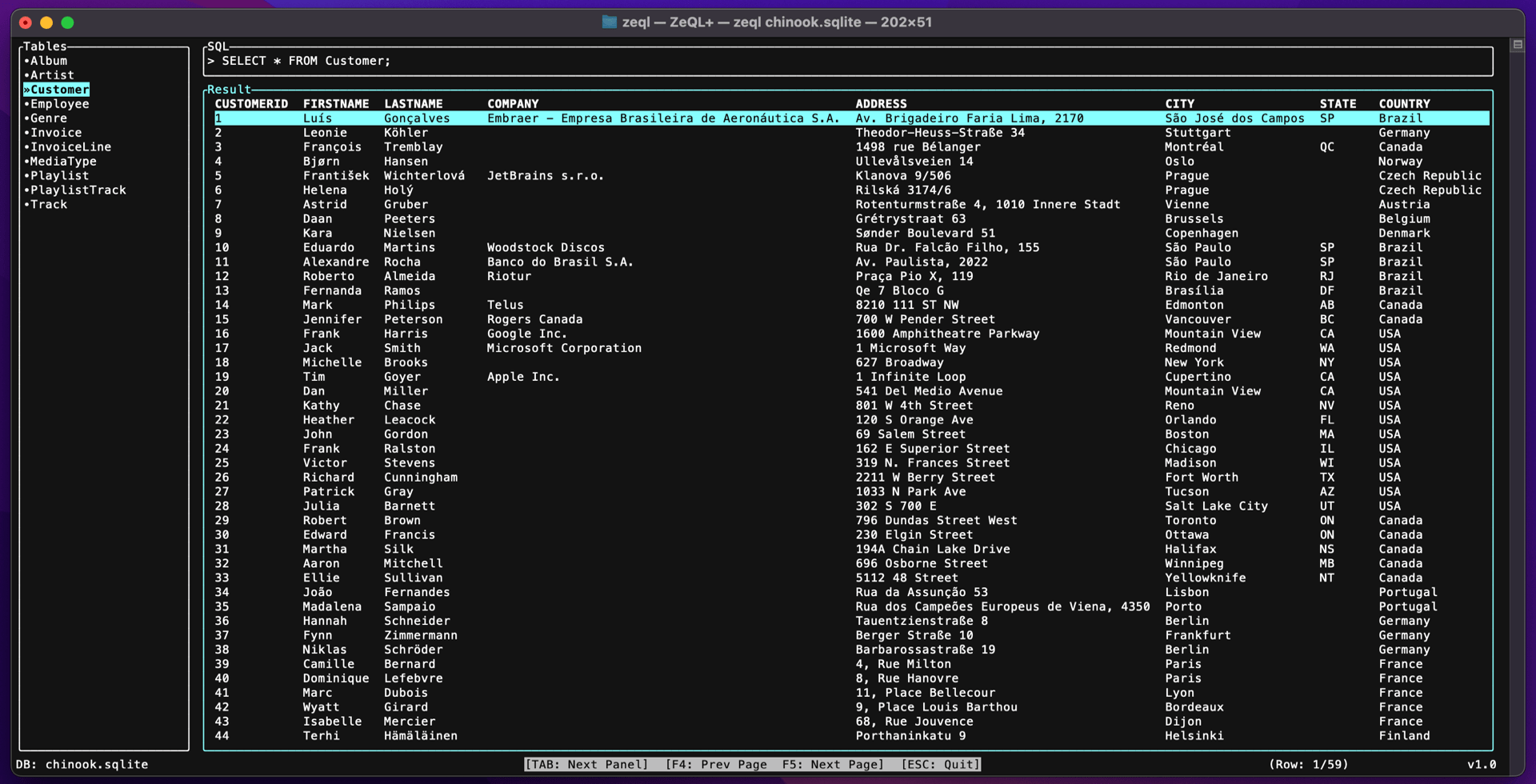Click the address Rua da Assunção 53
Image resolution: width=1536 pixels, height=784 pixels.
pyautogui.click(x=922, y=593)
